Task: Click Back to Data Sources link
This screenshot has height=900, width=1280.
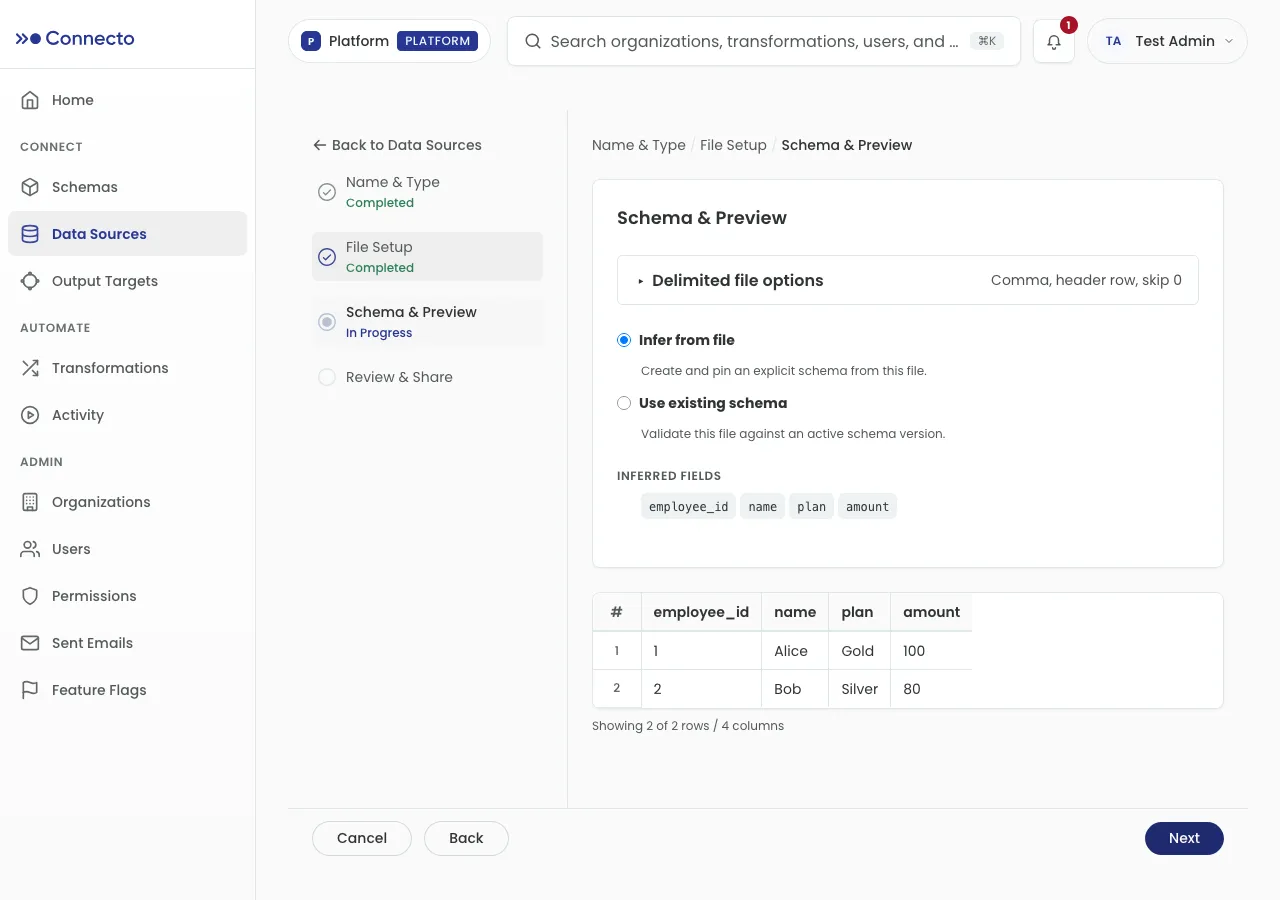Action: (397, 145)
